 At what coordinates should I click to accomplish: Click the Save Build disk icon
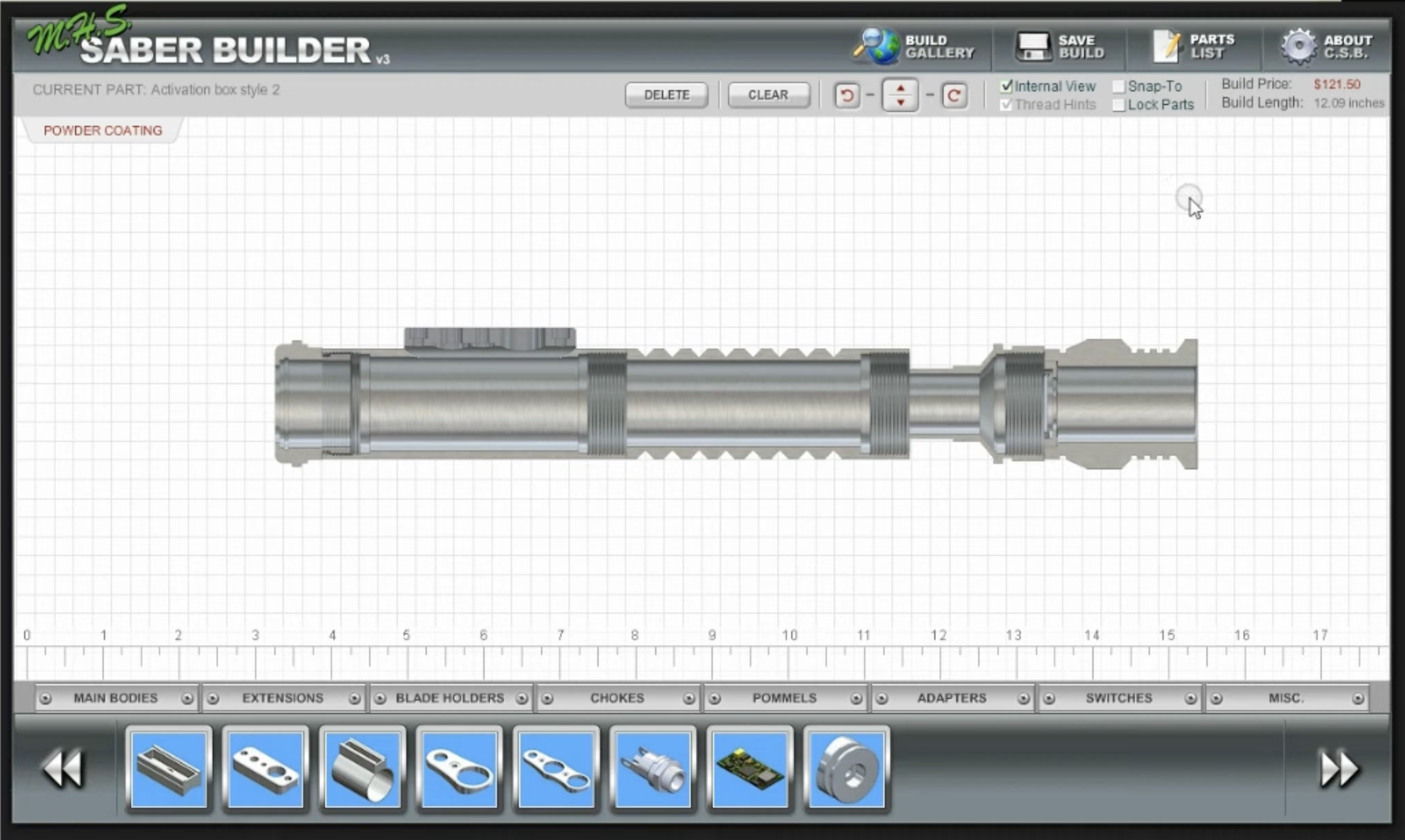pos(1033,46)
